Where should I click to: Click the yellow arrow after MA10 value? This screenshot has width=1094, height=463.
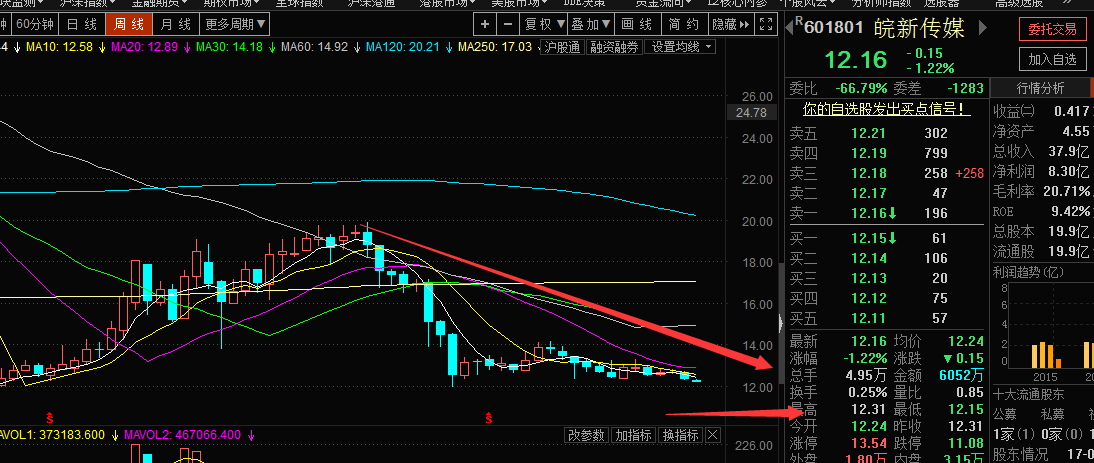102,47
